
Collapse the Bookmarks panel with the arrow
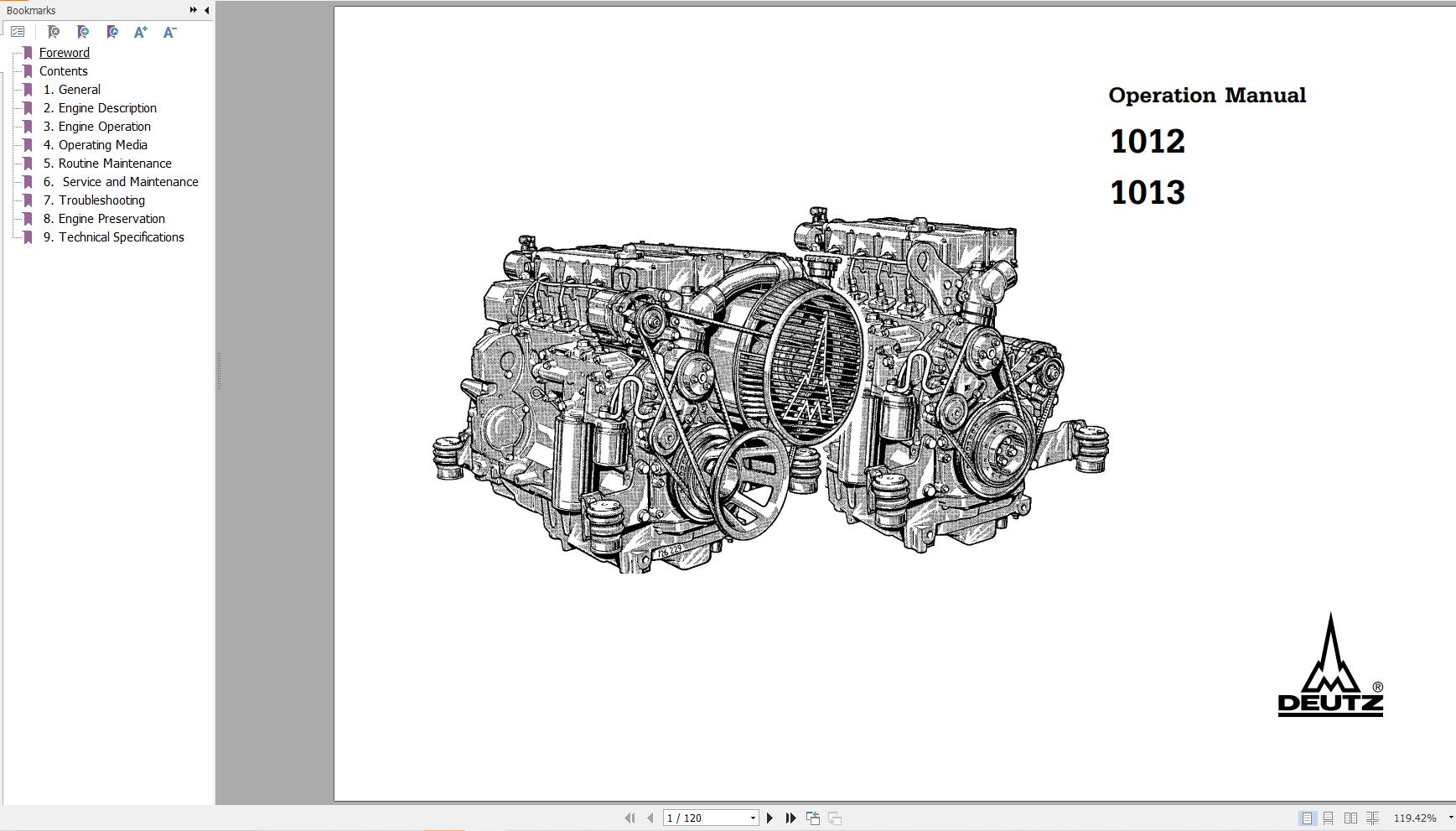click(207, 11)
